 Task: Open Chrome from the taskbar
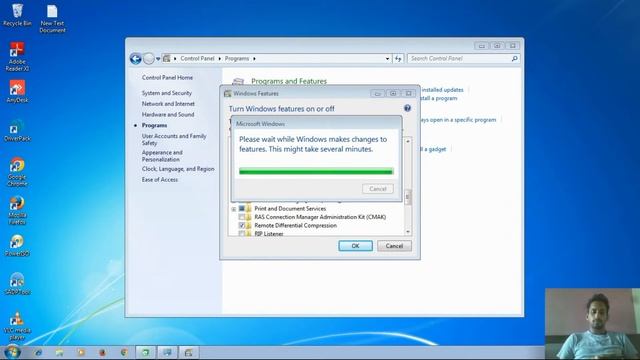click(x=124, y=352)
